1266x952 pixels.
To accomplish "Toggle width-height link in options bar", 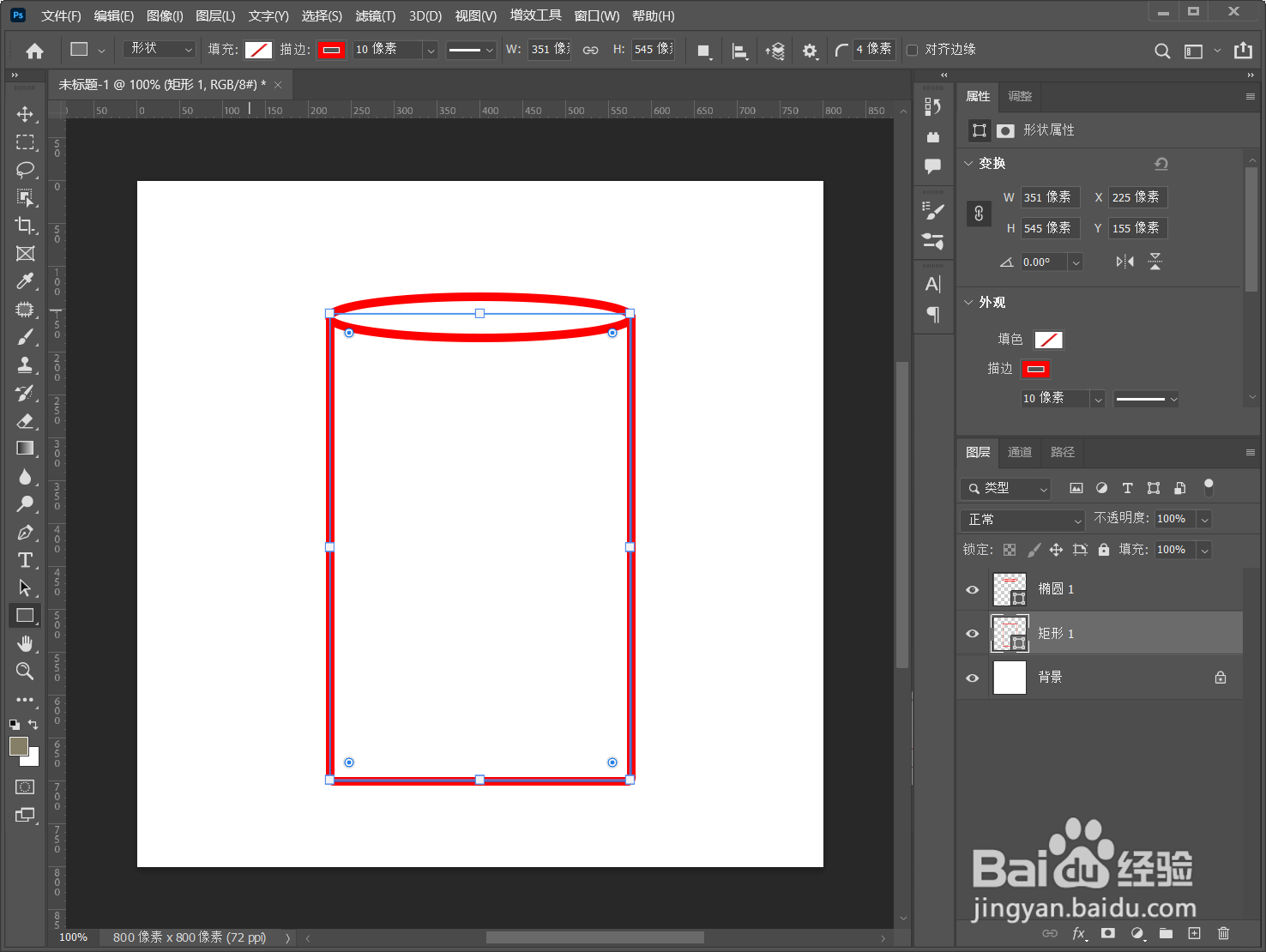I will pyautogui.click(x=590, y=51).
